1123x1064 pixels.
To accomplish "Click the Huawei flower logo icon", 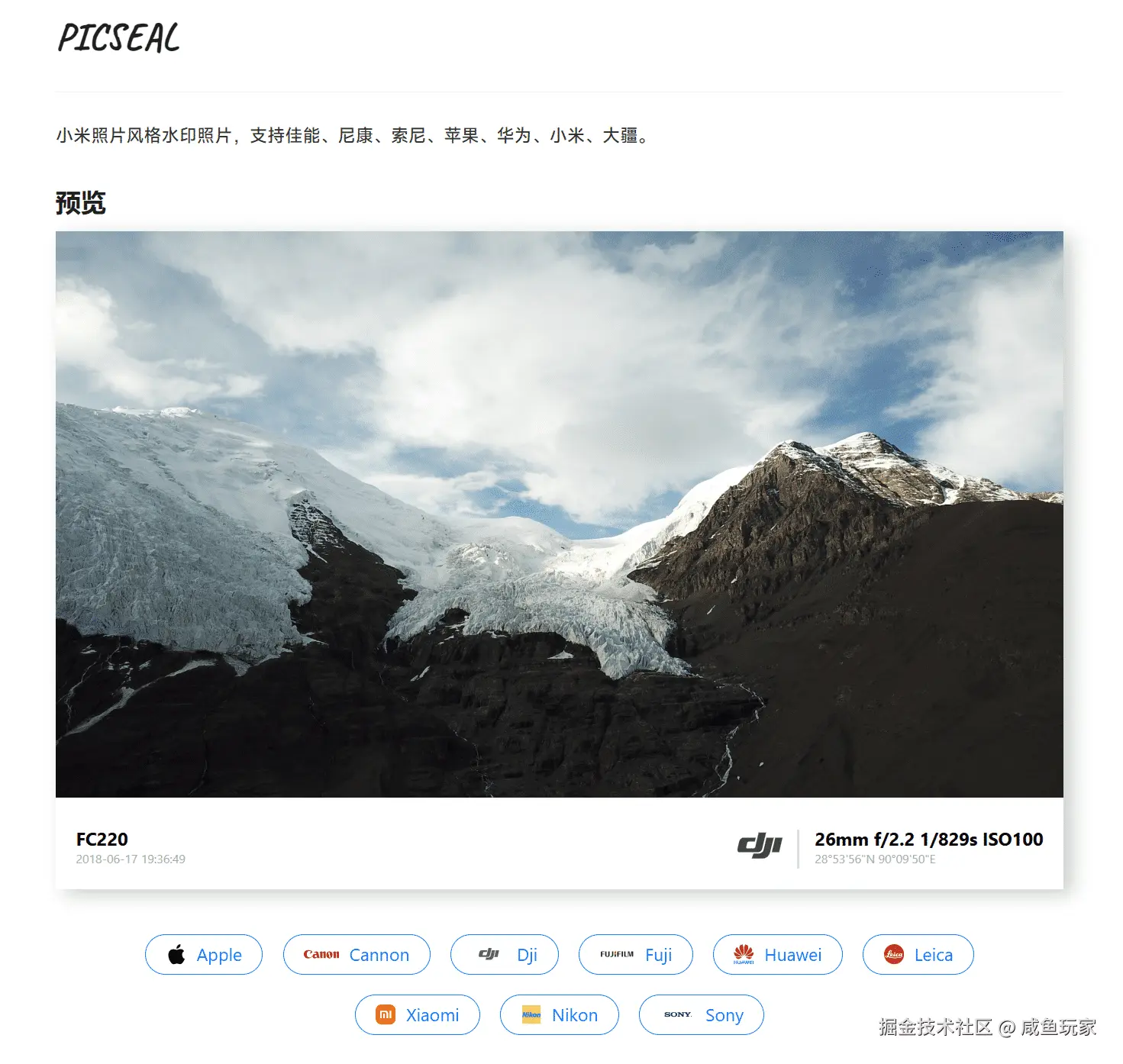I will click(744, 954).
